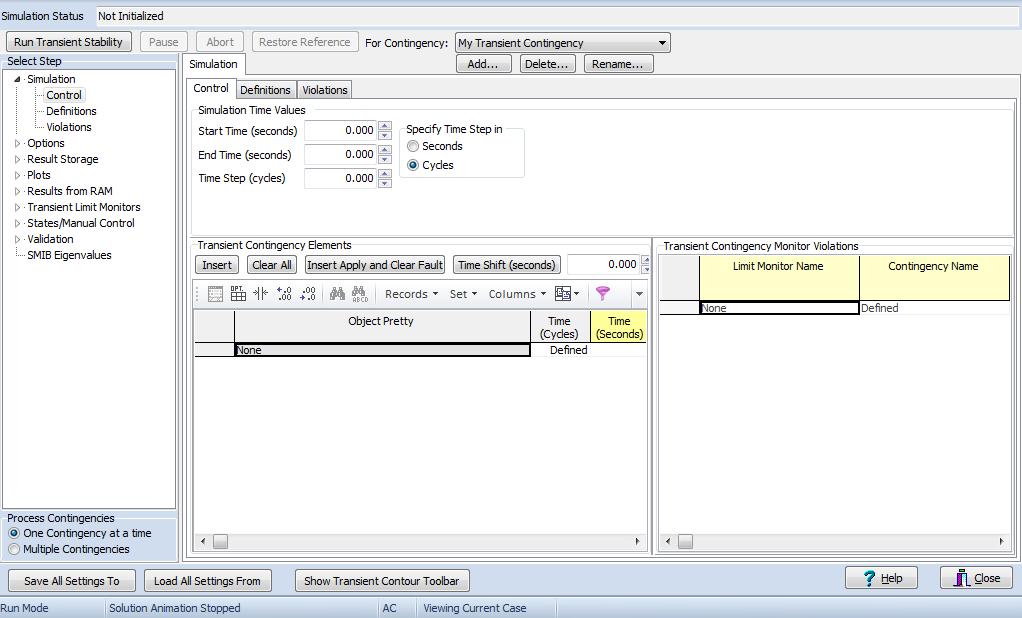Expand the Validation tree node
Screen dimensions: 1022x618
point(18,239)
